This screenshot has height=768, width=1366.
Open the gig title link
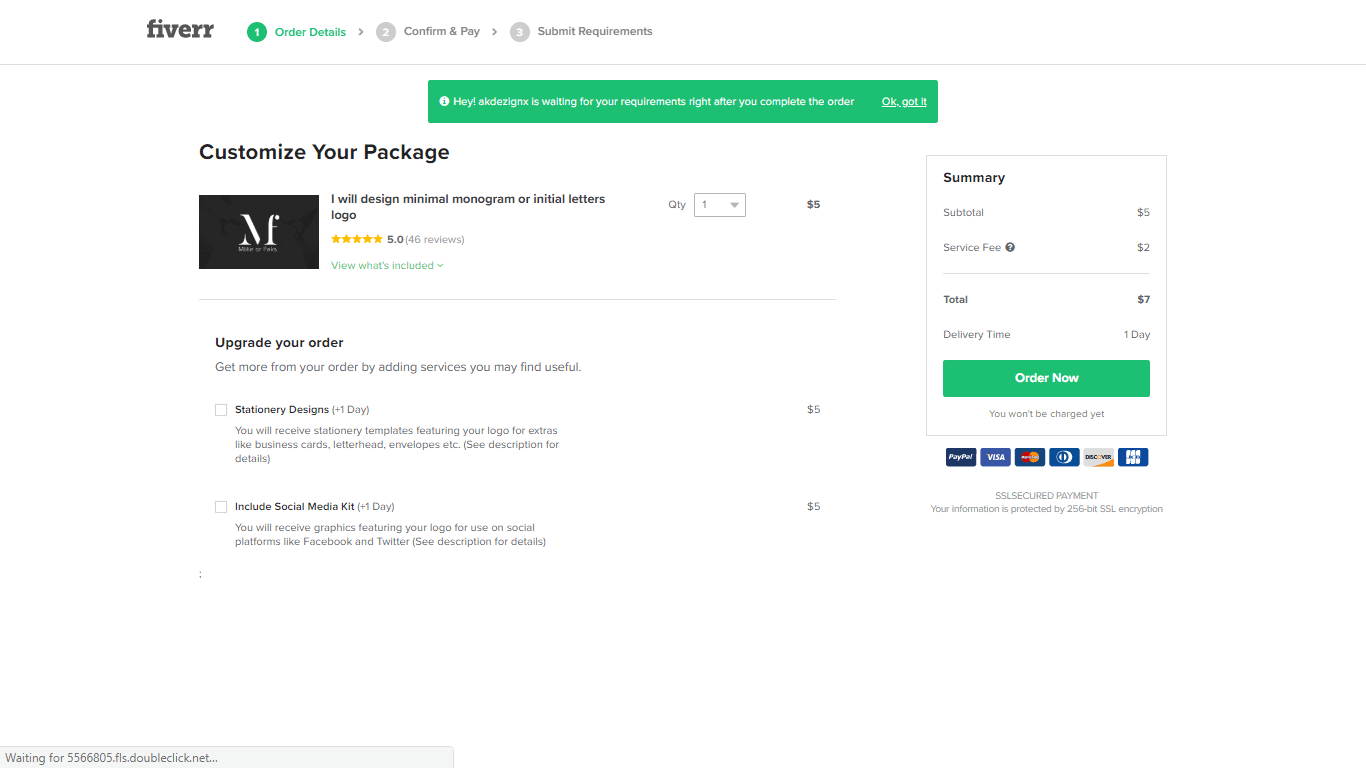[x=468, y=207]
